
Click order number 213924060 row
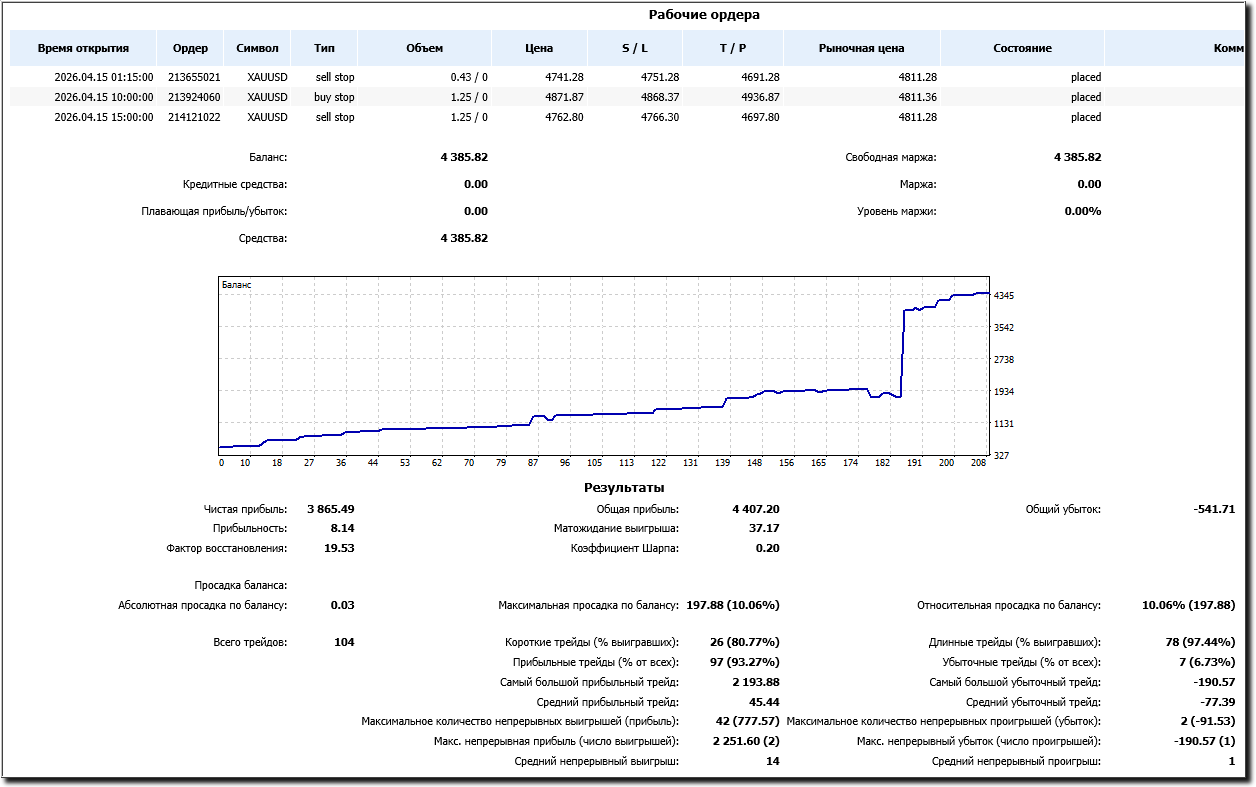pyautogui.click(x=194, y=97)
